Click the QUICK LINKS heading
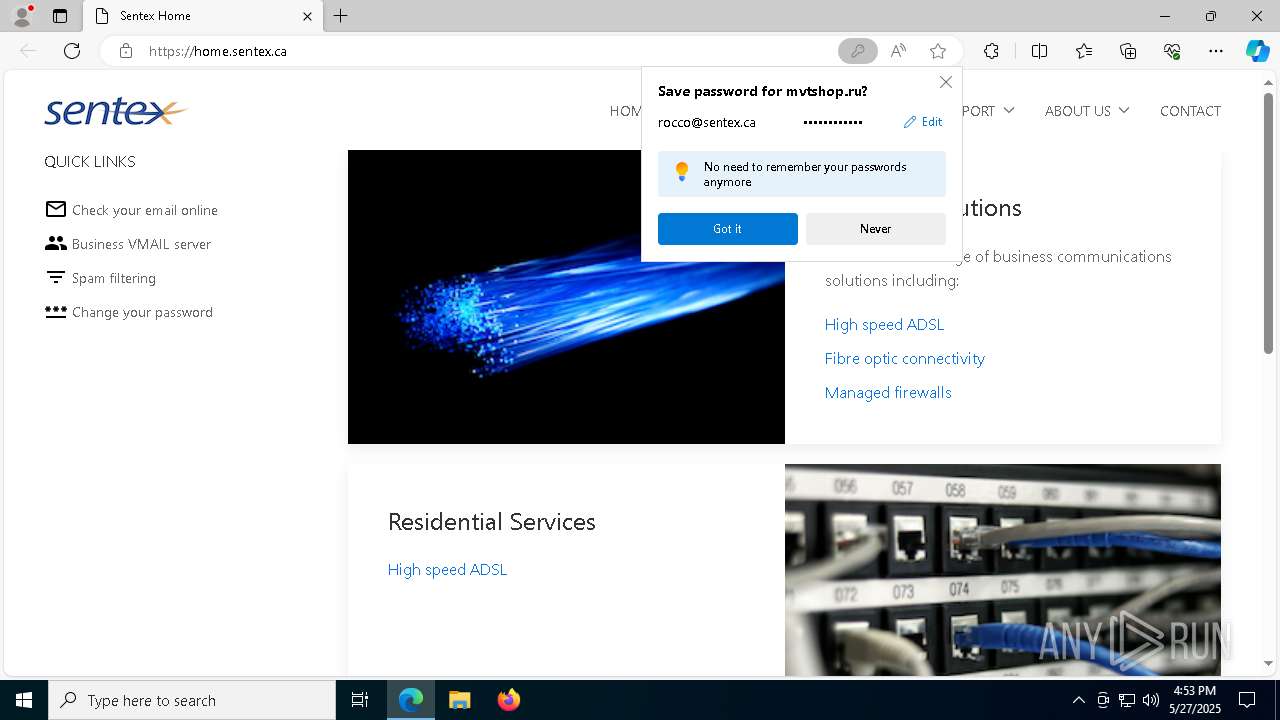Screen dimensions: 1280x720 [x=90, y=161]
